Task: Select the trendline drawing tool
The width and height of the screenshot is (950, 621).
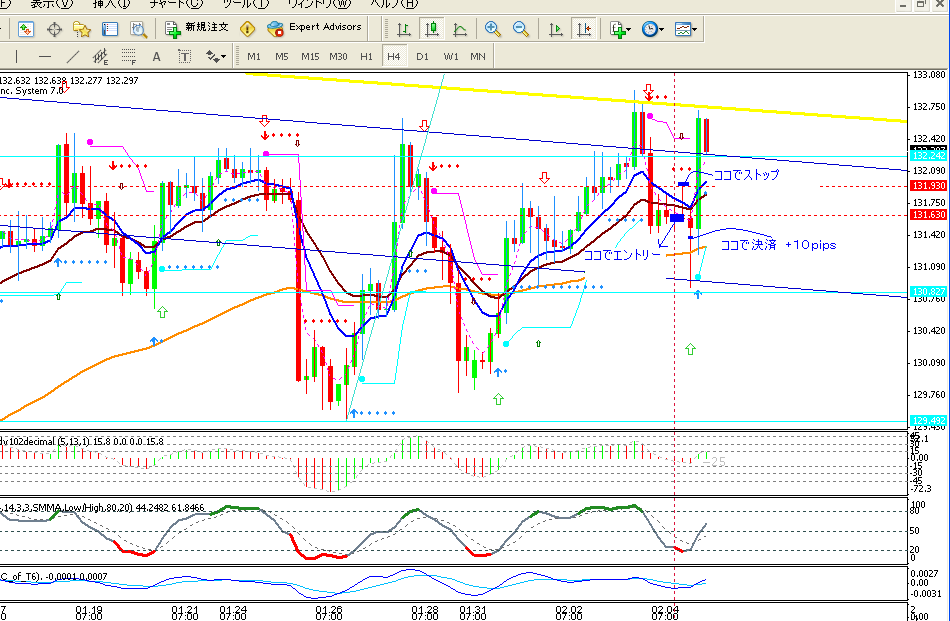Action: pyautogui.click(x=73, y=57)
